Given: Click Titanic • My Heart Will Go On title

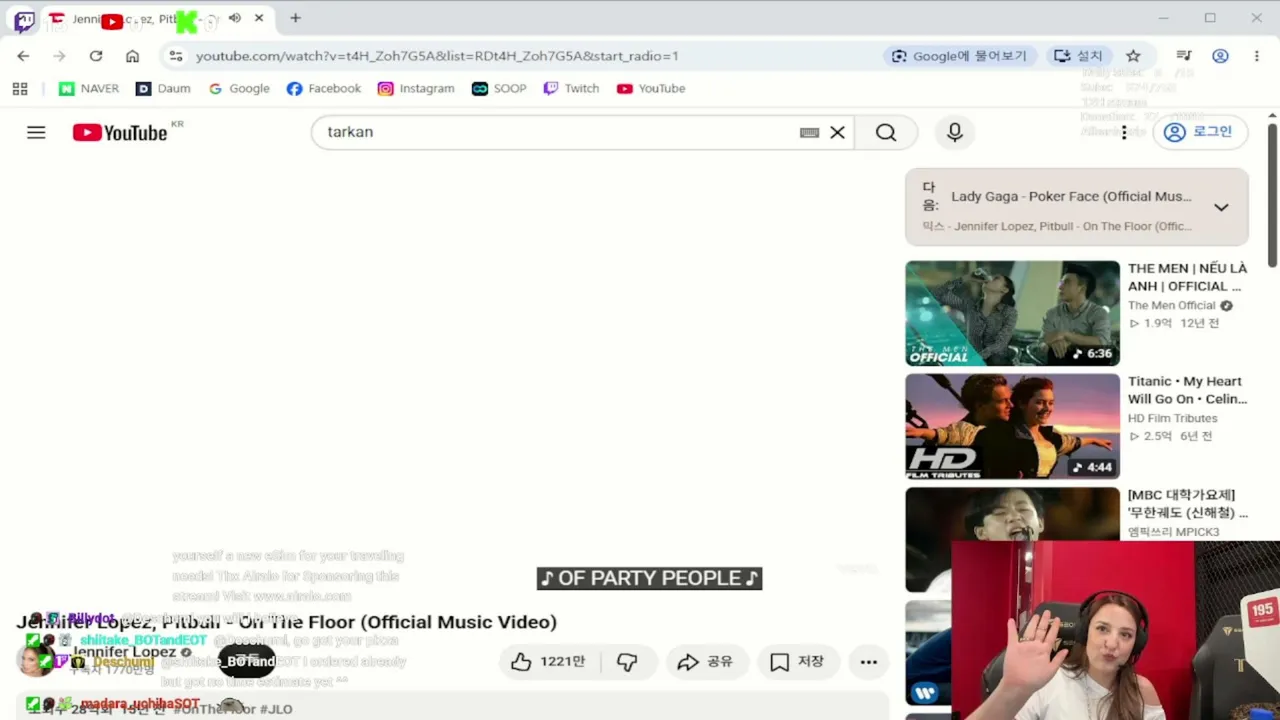Looking at the screenshot, I should coord(1187,390).
